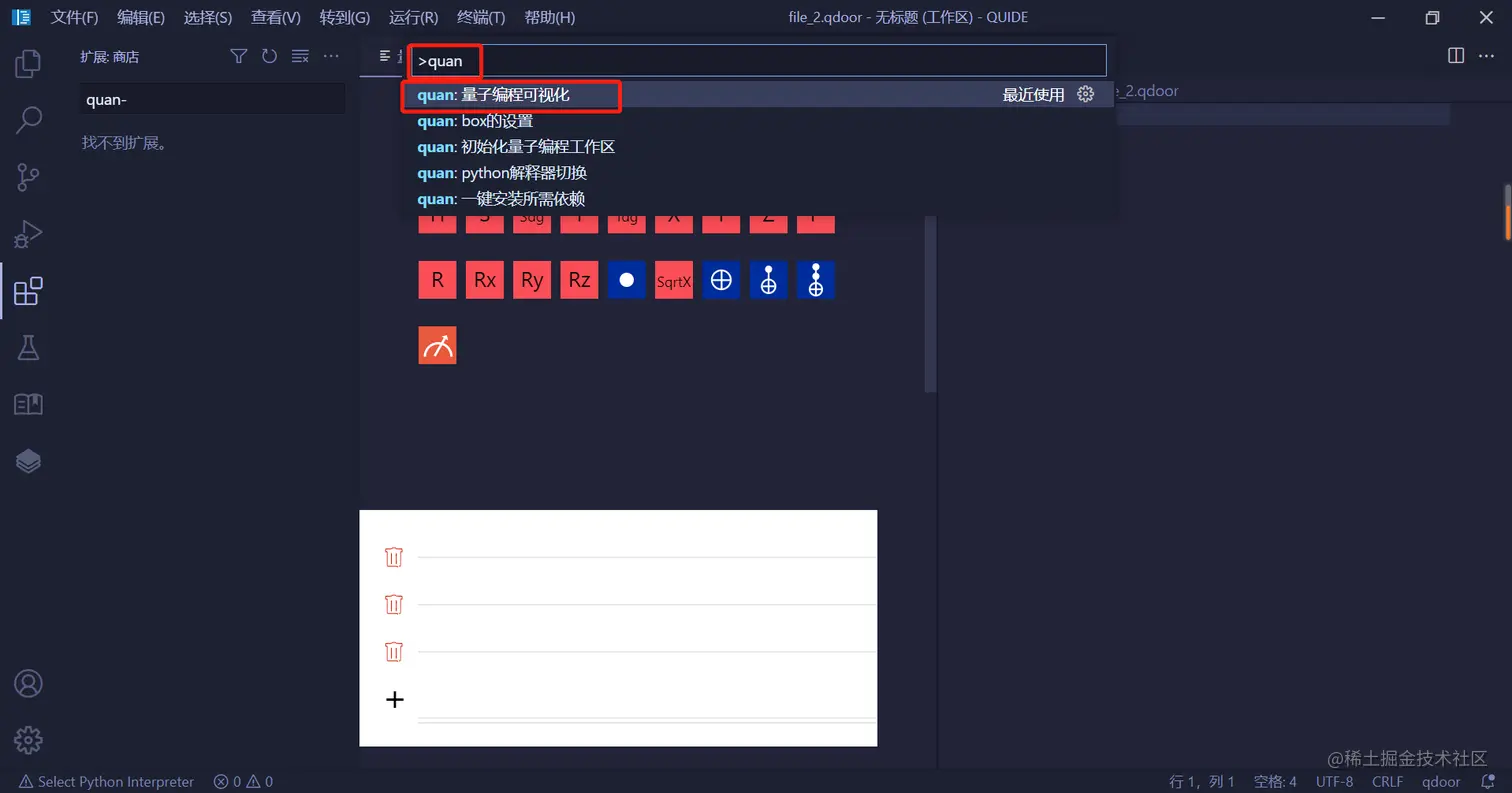This screenshot has height=793, width=1512.
Task: Open the Run and Debug view
Action: click(28, 234)
